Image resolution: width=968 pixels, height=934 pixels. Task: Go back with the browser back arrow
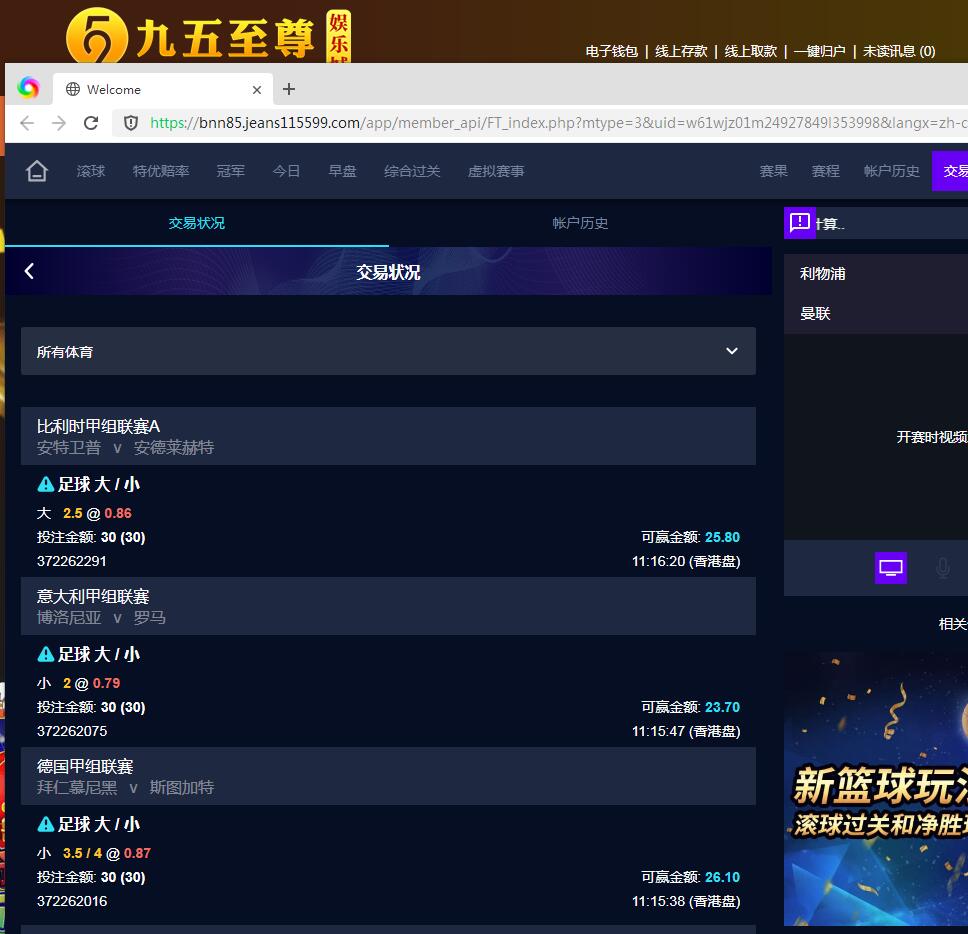tap(27, 123)
